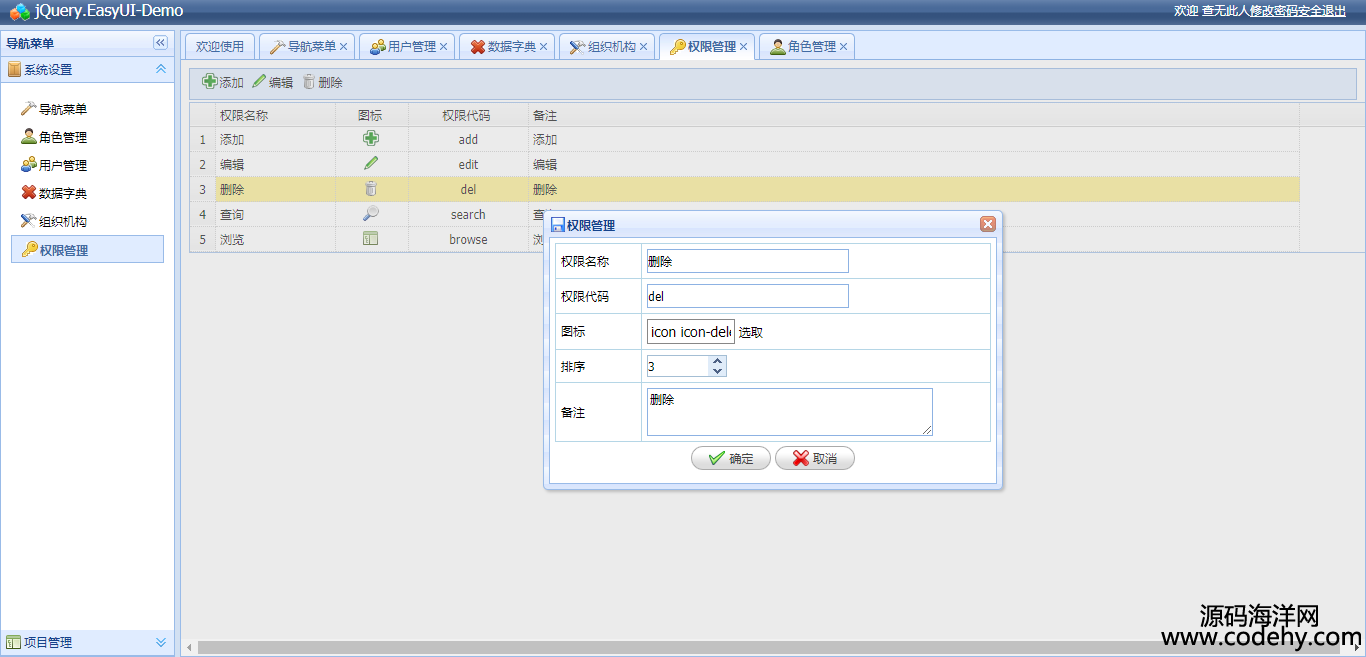Expand the 项目管理 accordion section
Image resolution: width=1366 pixels, height=657 pixels.
point(160,642)
